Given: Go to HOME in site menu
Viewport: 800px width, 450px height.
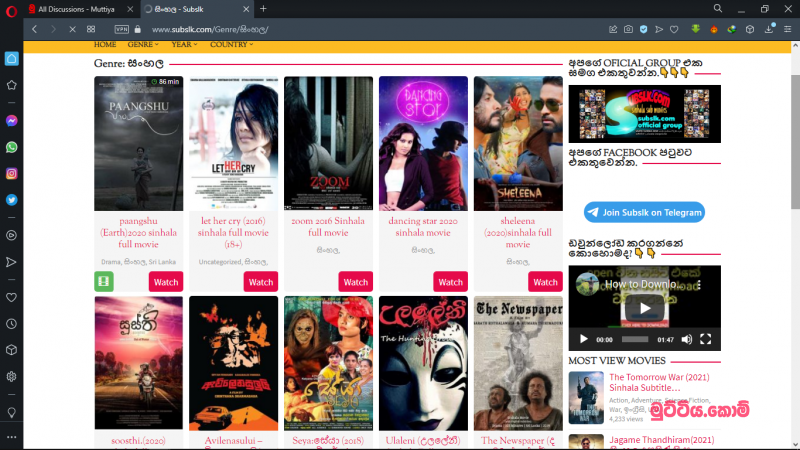Looking at the screenshot, I should 105,45.
